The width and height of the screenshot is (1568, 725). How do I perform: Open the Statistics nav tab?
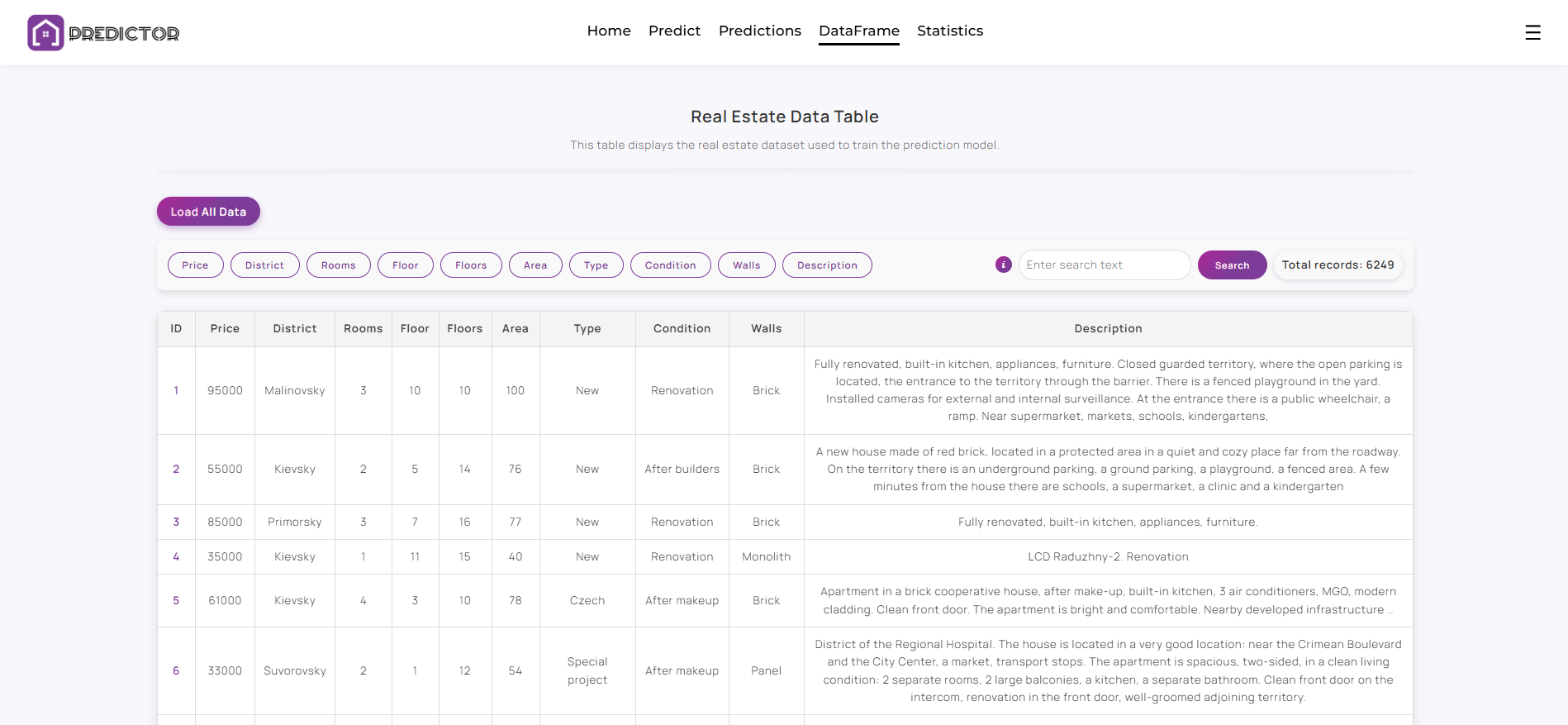point(950,31)
